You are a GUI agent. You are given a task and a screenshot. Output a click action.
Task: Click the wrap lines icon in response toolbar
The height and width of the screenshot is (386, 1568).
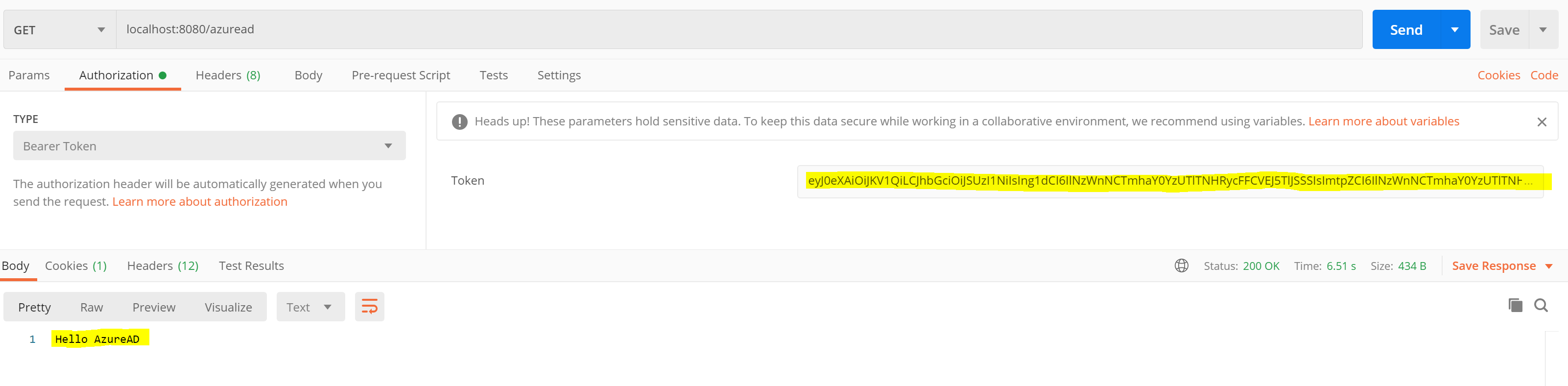click(370, 306)
